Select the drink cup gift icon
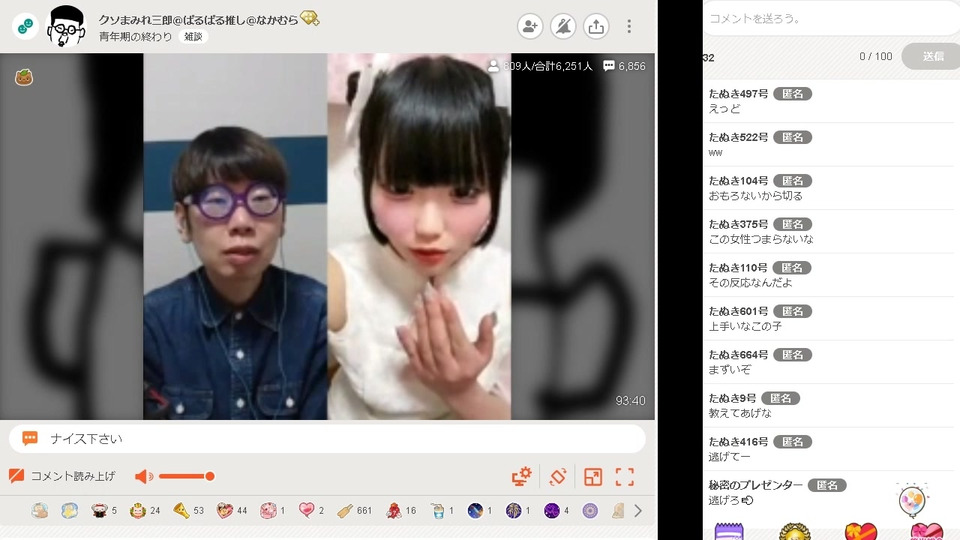This screenshot has height=540, width=960. pos(438,511)
